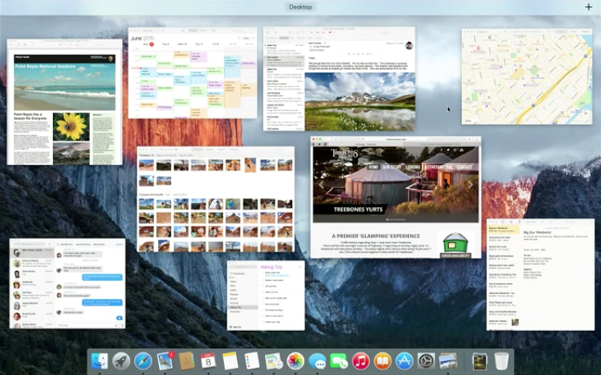Click the Treebones logo in Safari window
This screenshot has height=375, width=601.
coord(345,155)
